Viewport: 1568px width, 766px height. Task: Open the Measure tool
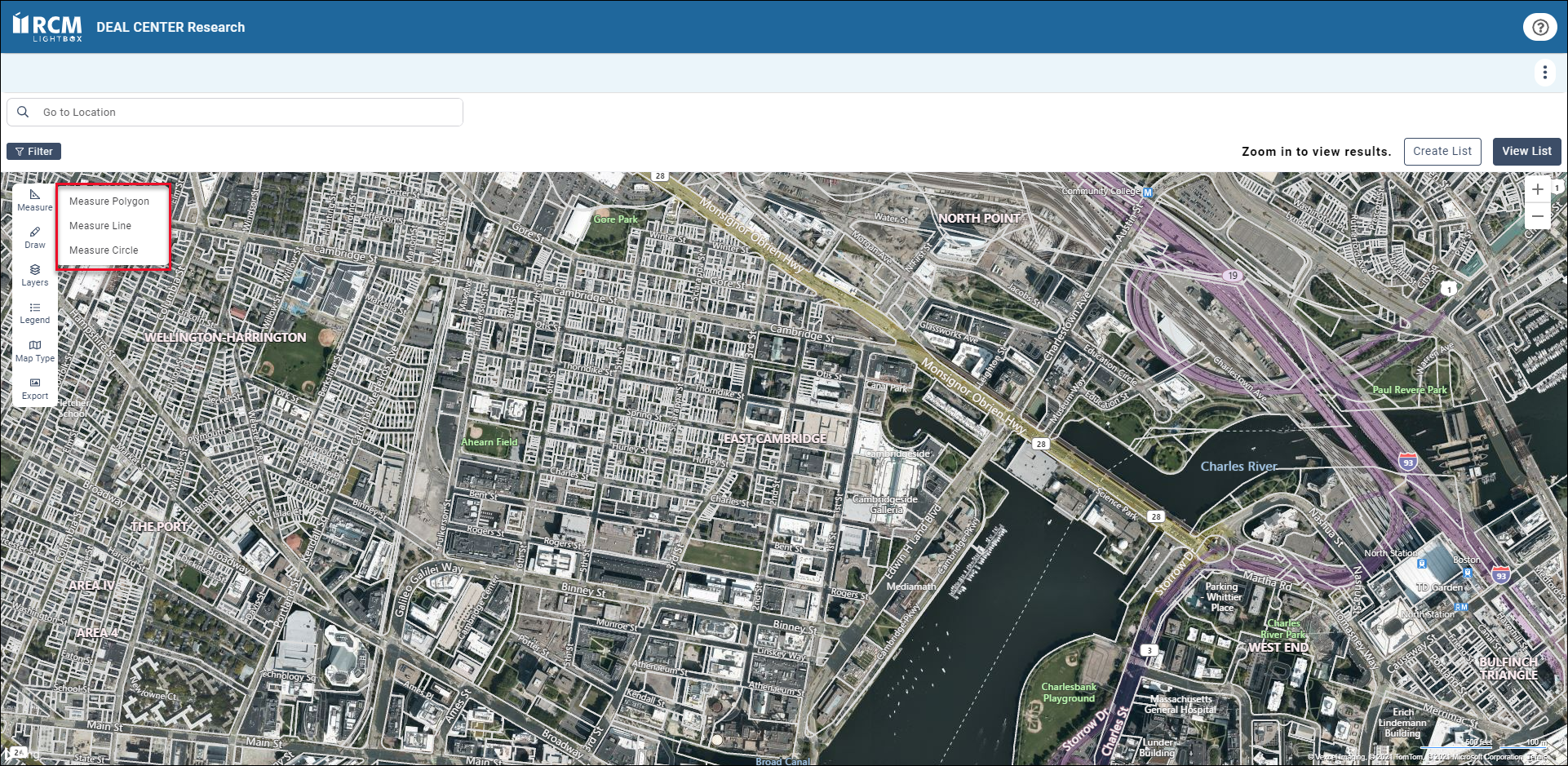click(34, 200)
